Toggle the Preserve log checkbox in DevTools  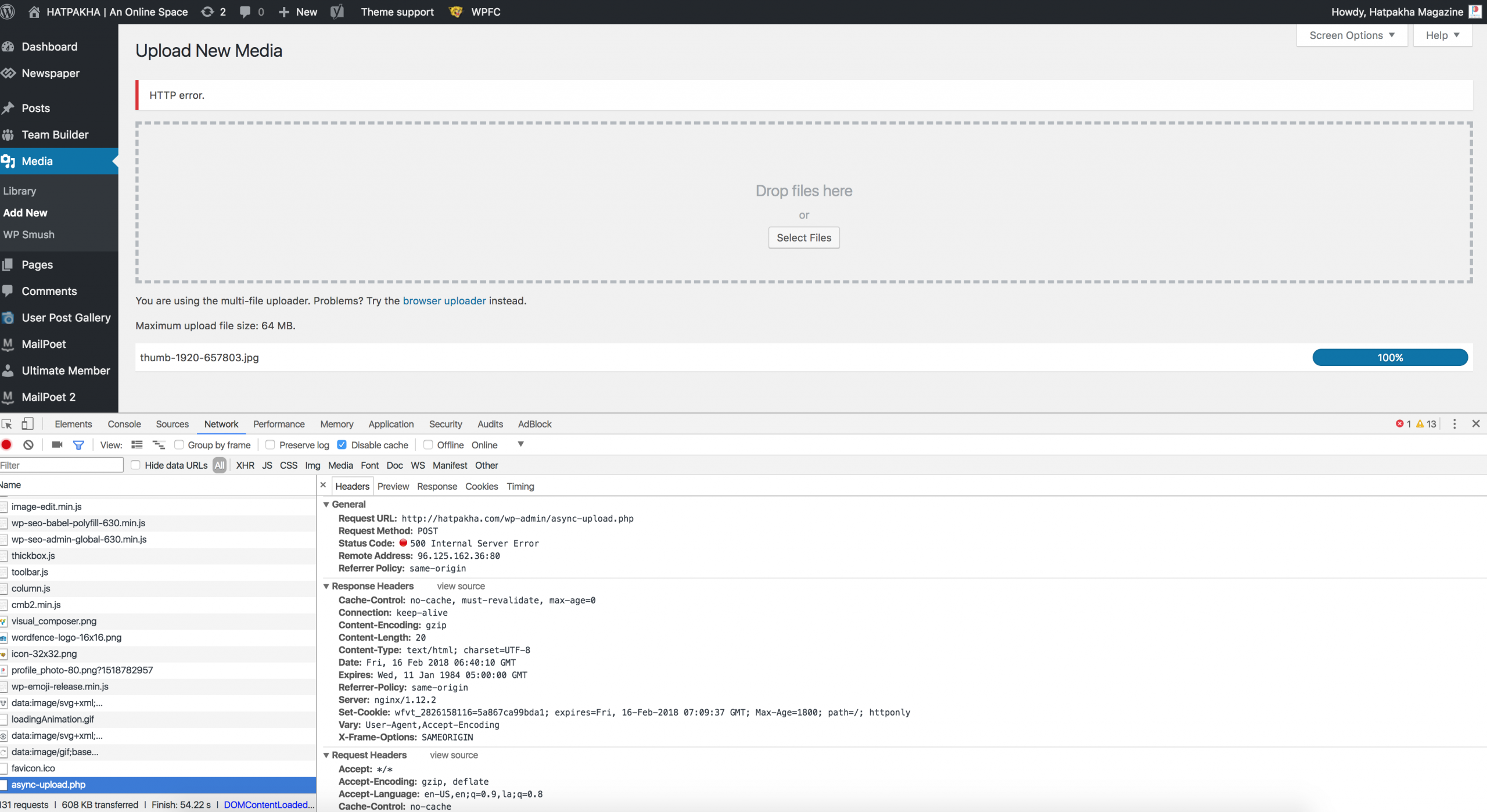coord(270,445)
